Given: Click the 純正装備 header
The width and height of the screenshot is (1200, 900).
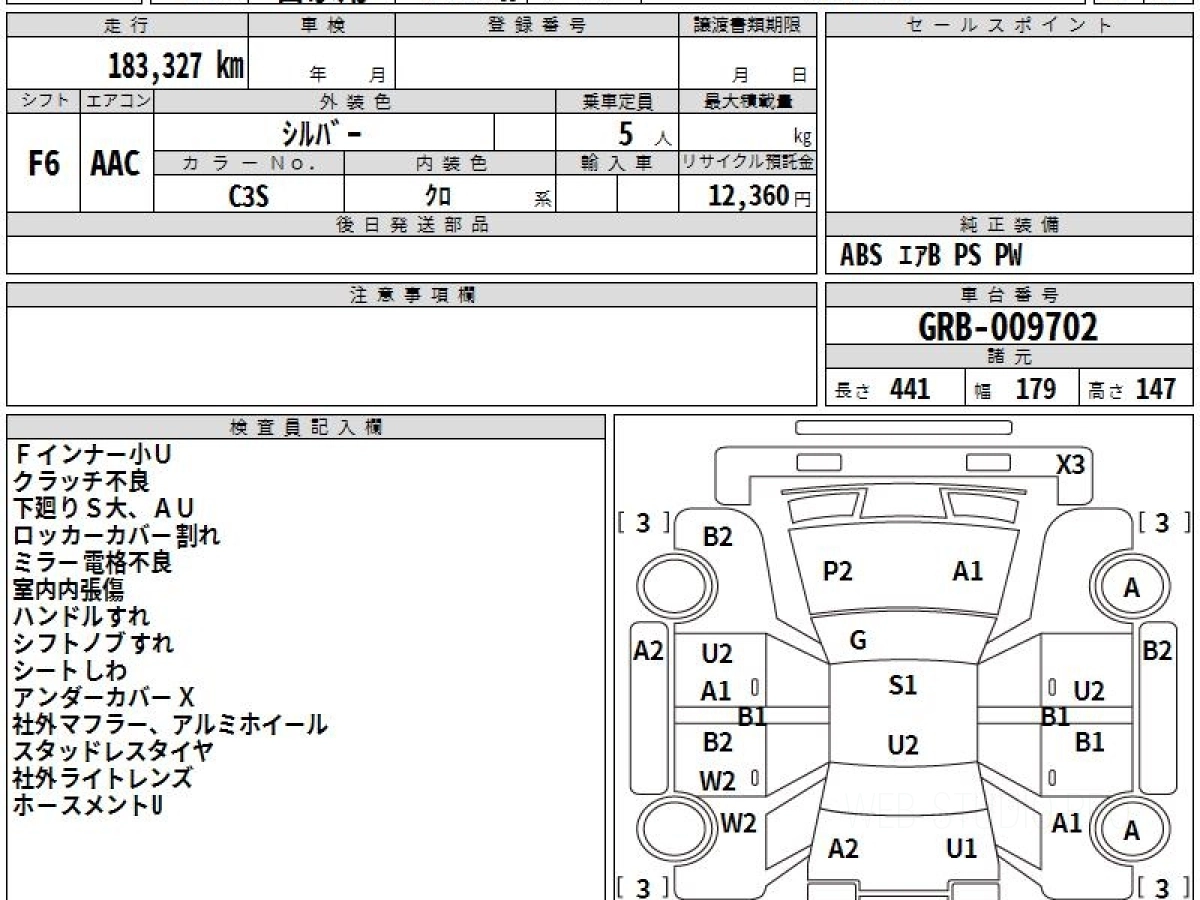Looking at the screenshot, I should (x=1010, y=225).
